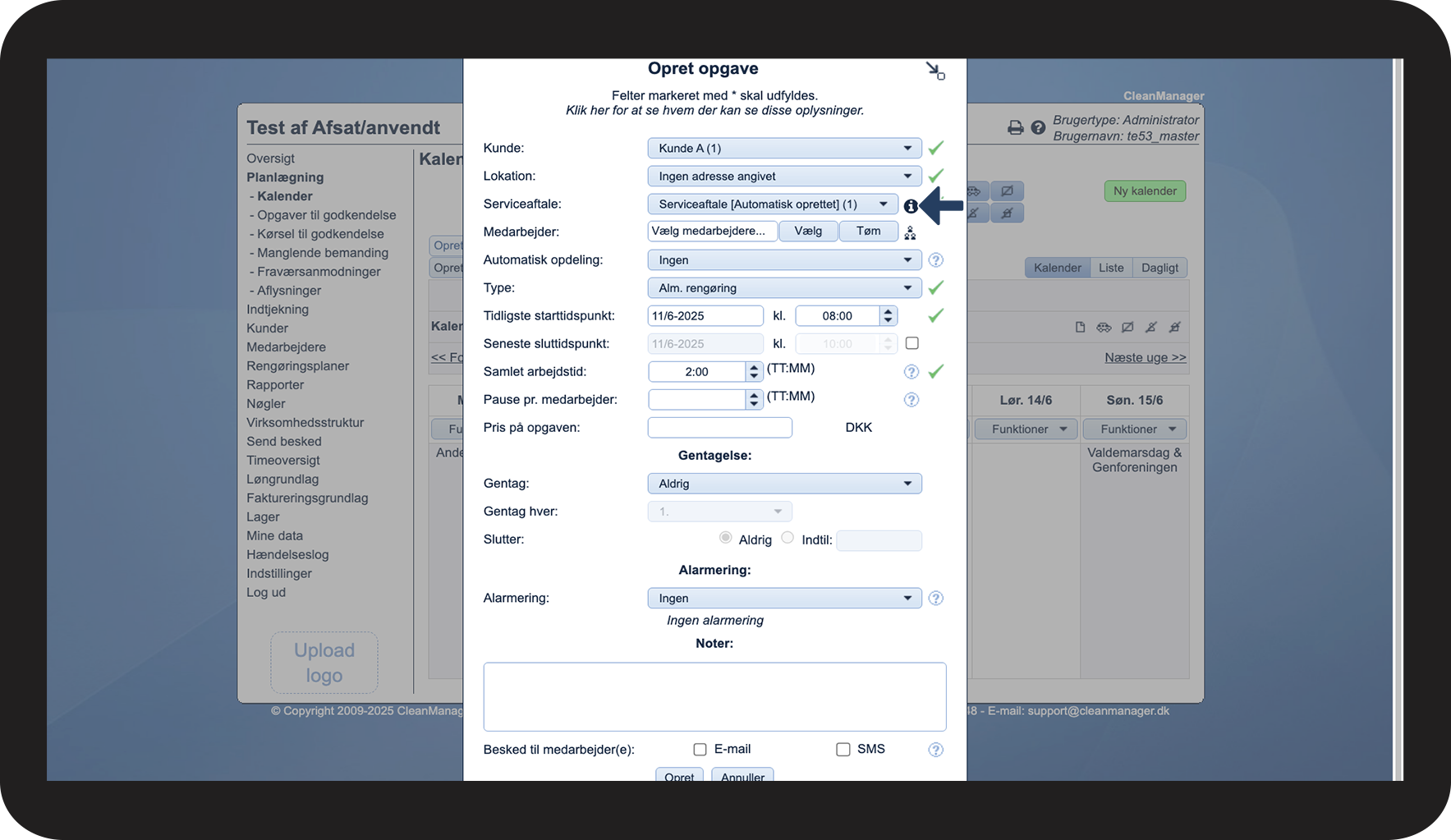The width and height of the screenshot is (1451, 840).
Task: Open the Gentag dropdown
Action: tap(784, 484)
